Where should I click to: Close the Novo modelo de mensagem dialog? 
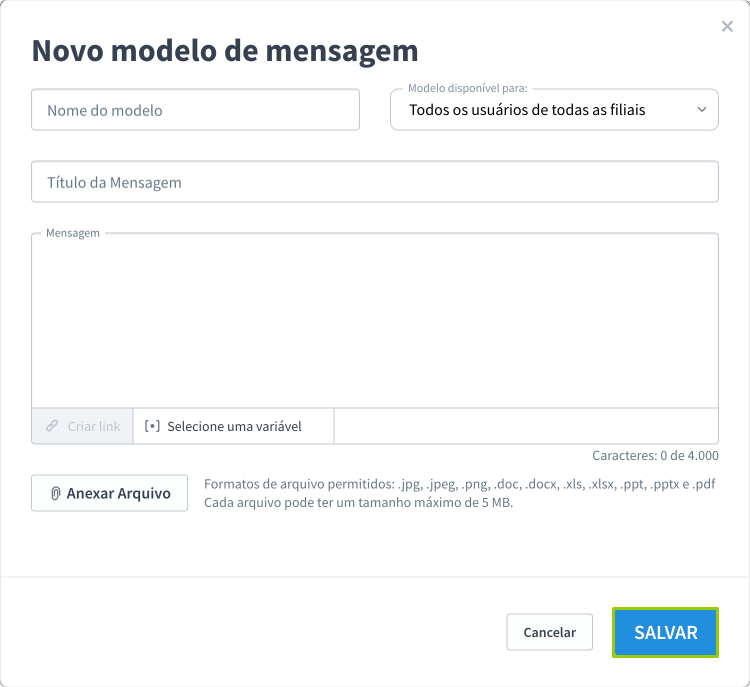pyautogui.click(x=727, y=27)
